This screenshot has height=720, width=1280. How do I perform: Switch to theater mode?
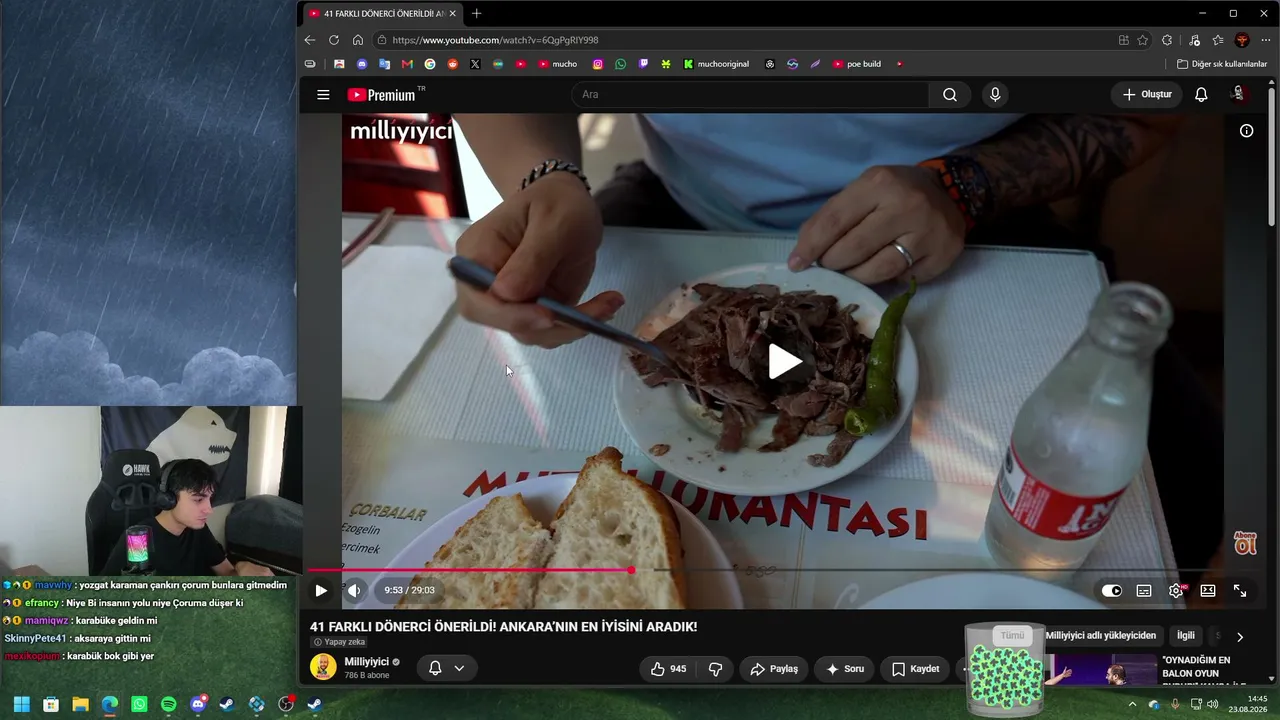click(x=1208, y=591)
